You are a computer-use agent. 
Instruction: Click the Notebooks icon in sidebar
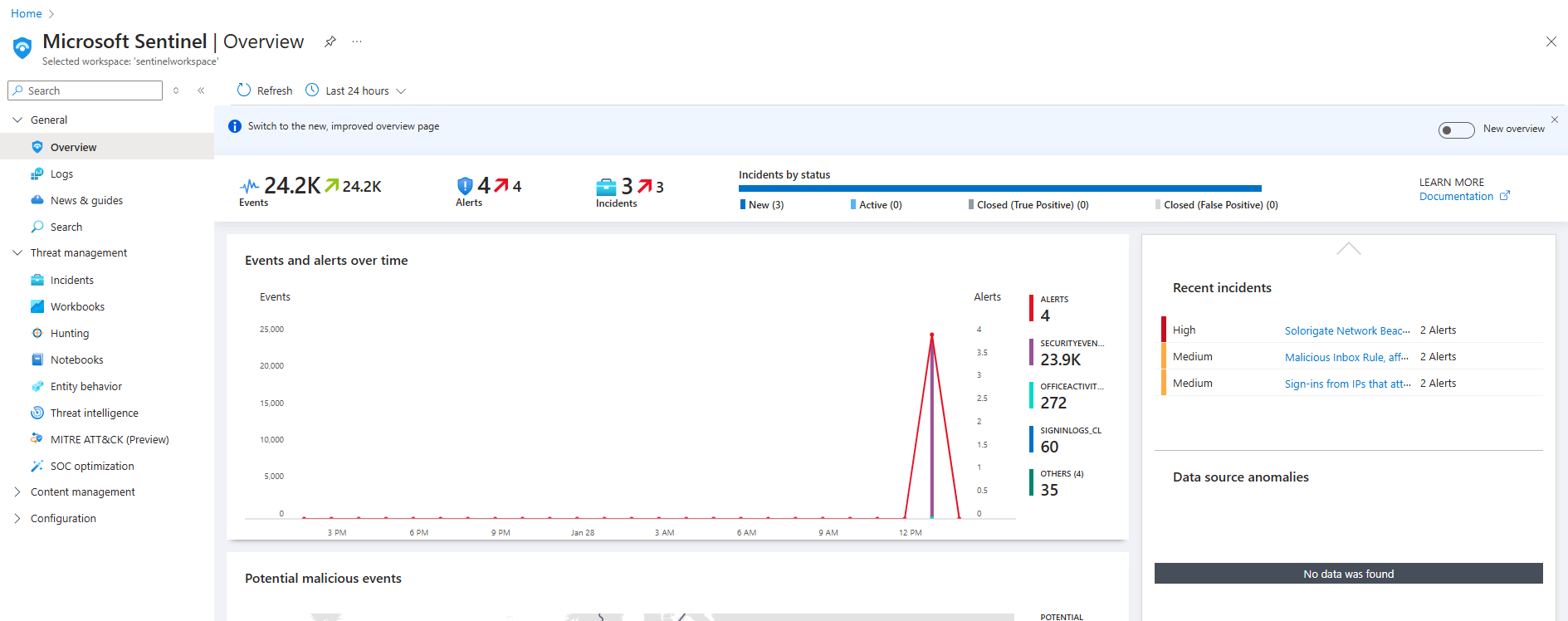[x=37, y=359]
